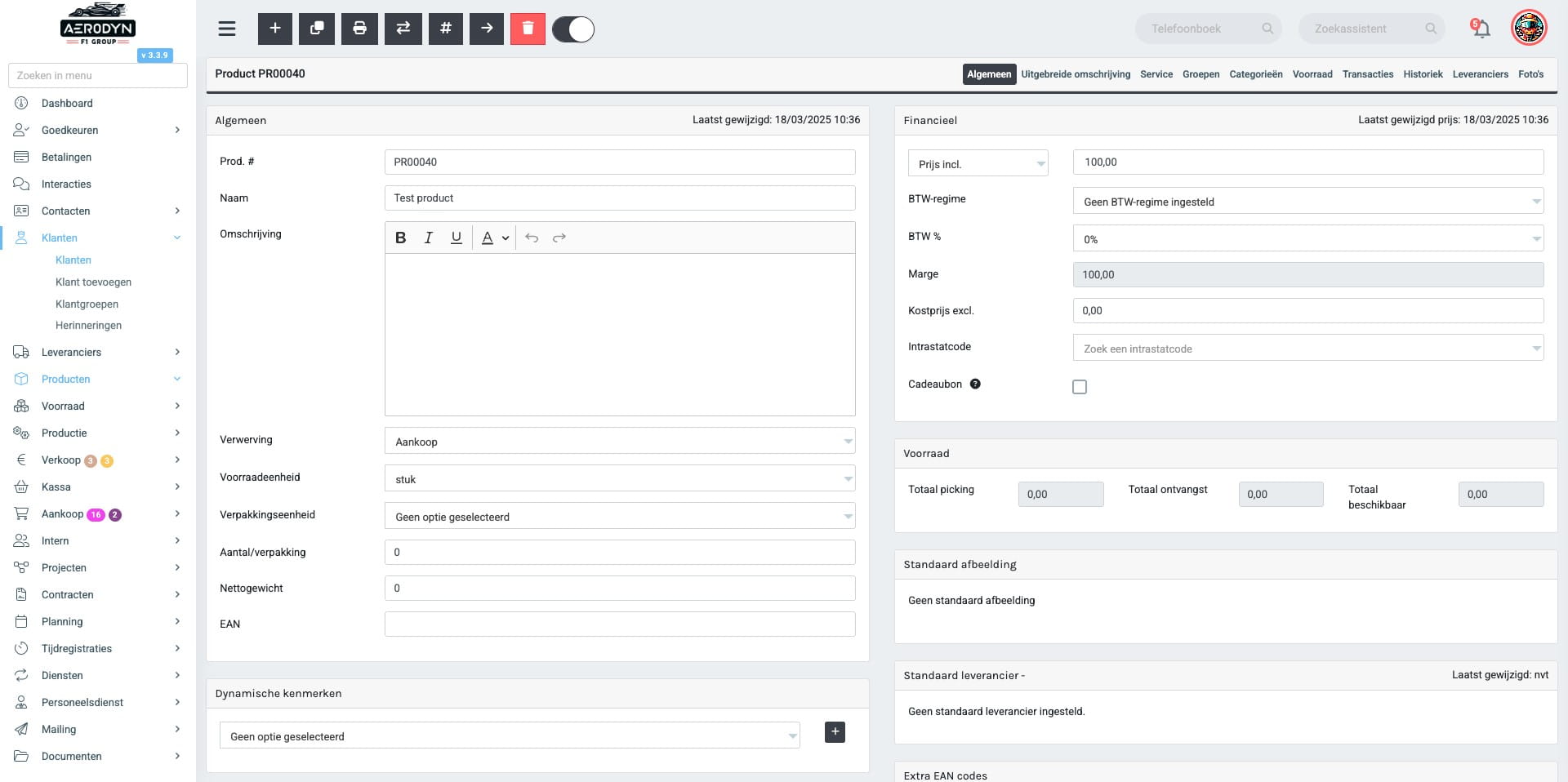The image size is (1568, 782).
Task: Switch to the Groepen tab
Action: (x=1200, y=74)
